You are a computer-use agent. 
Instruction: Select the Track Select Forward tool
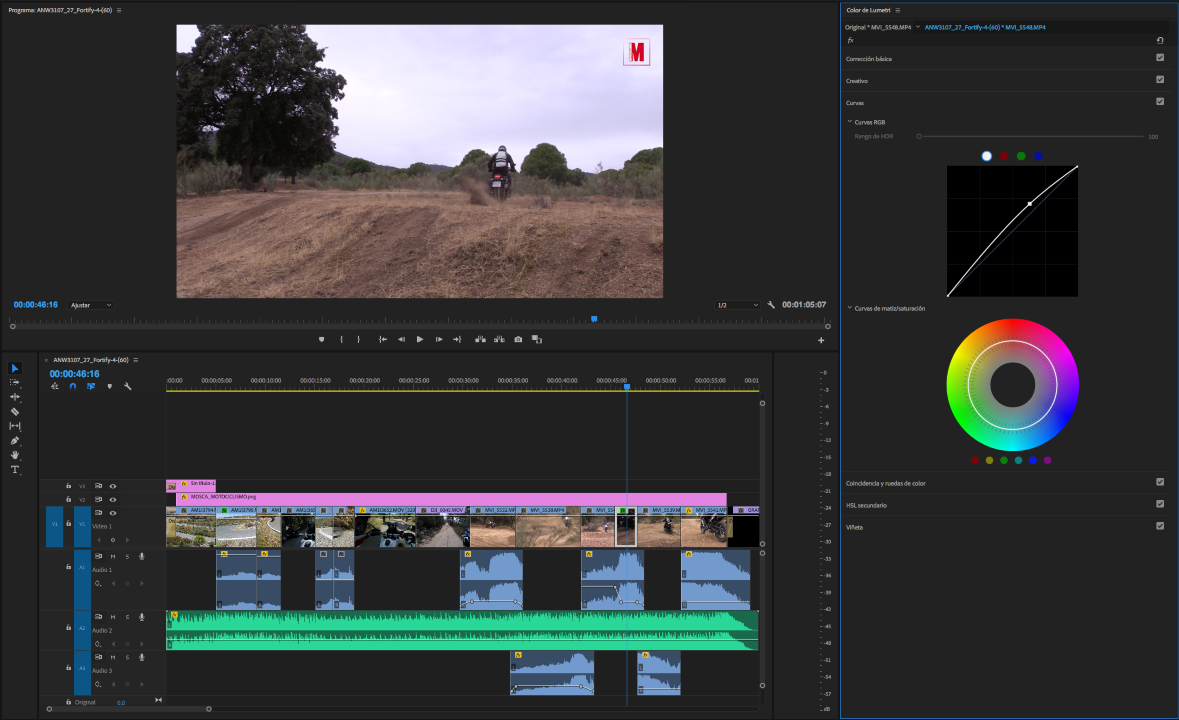14,383
